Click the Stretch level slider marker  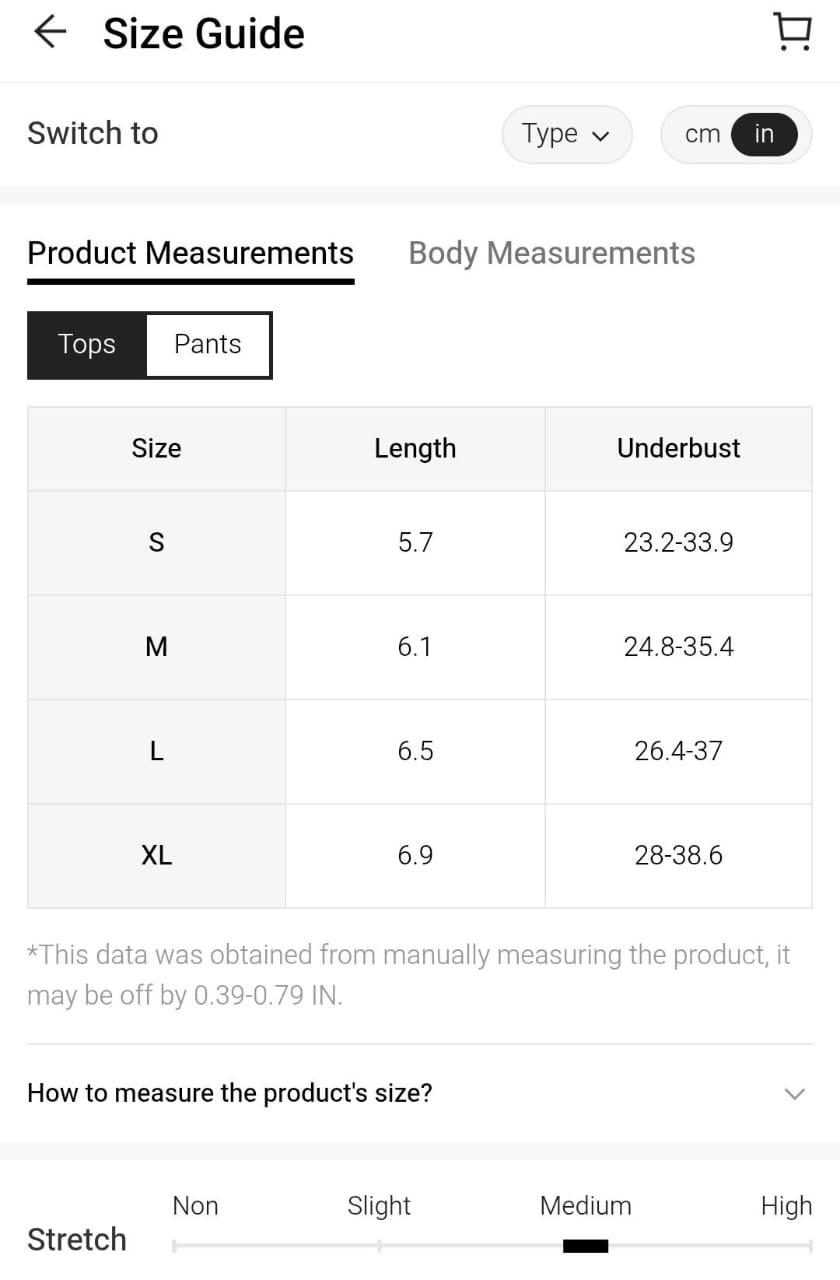[585, 1246]
